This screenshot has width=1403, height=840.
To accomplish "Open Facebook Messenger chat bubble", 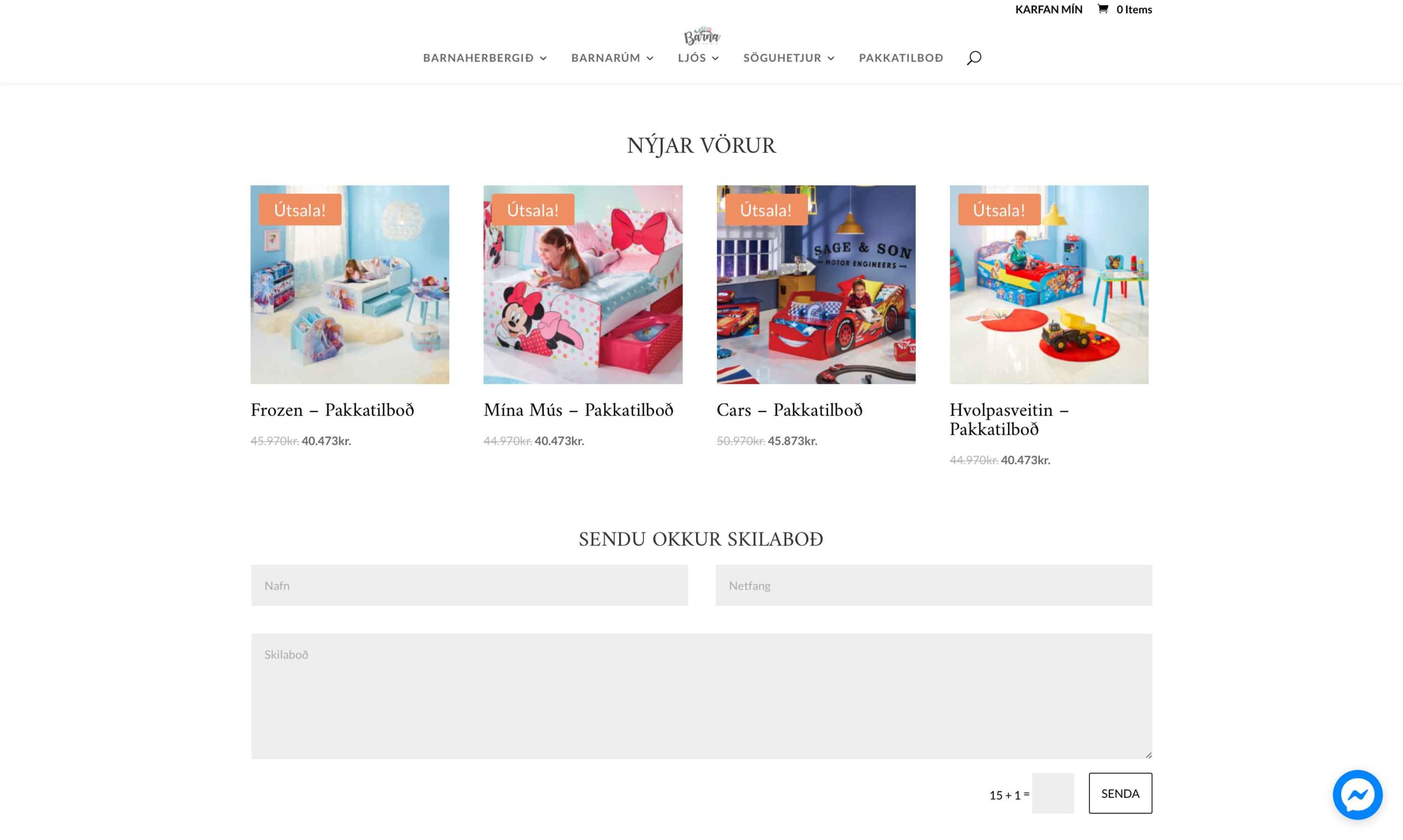I will 1357,794.
